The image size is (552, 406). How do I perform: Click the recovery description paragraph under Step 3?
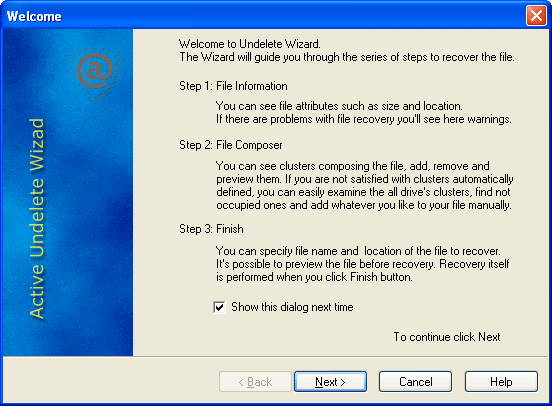[363, 264]
